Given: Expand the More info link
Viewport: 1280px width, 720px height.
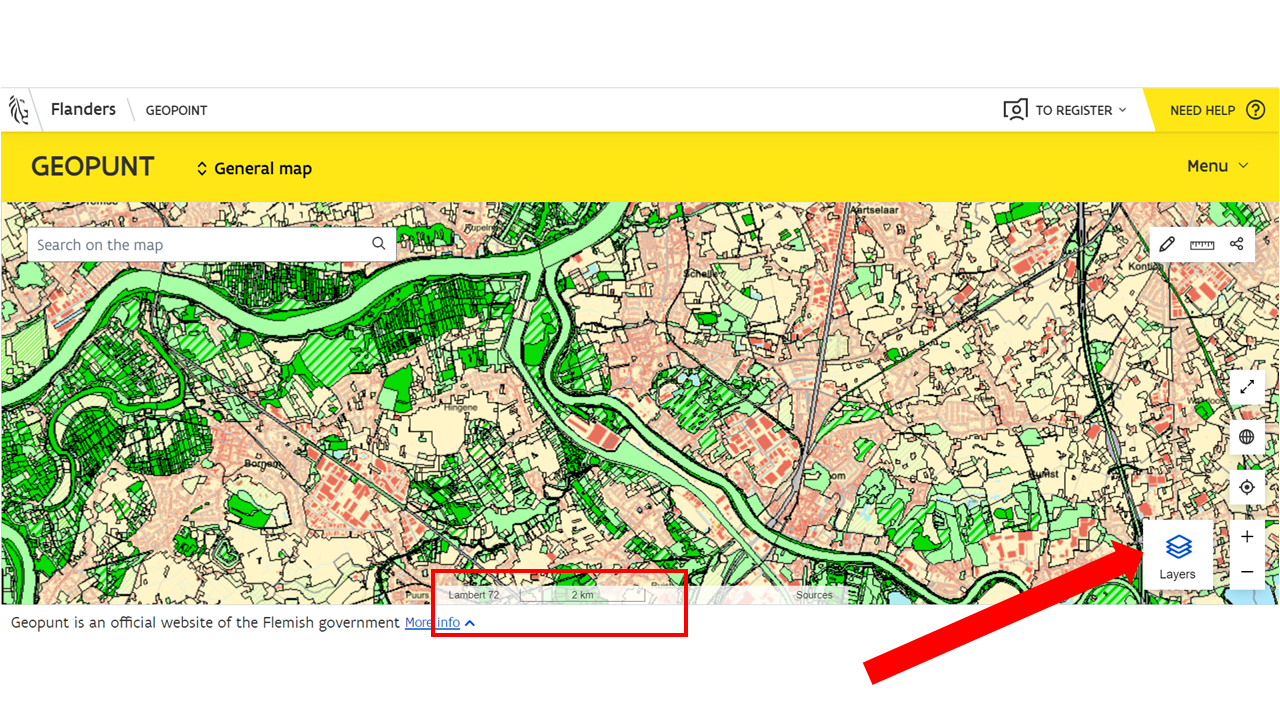Looking at the screenshot, I should [440, 623].
